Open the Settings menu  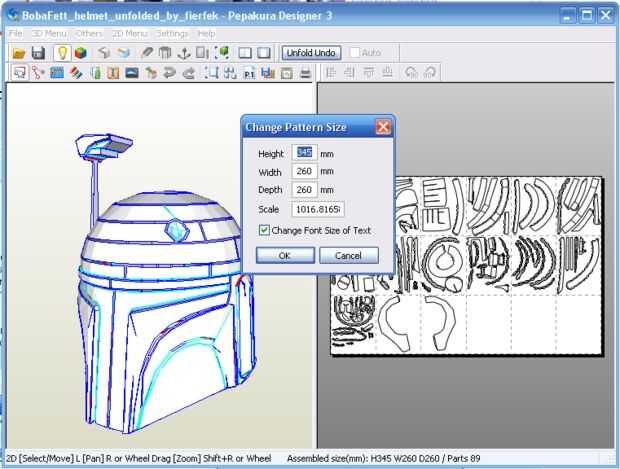[172, 34]
